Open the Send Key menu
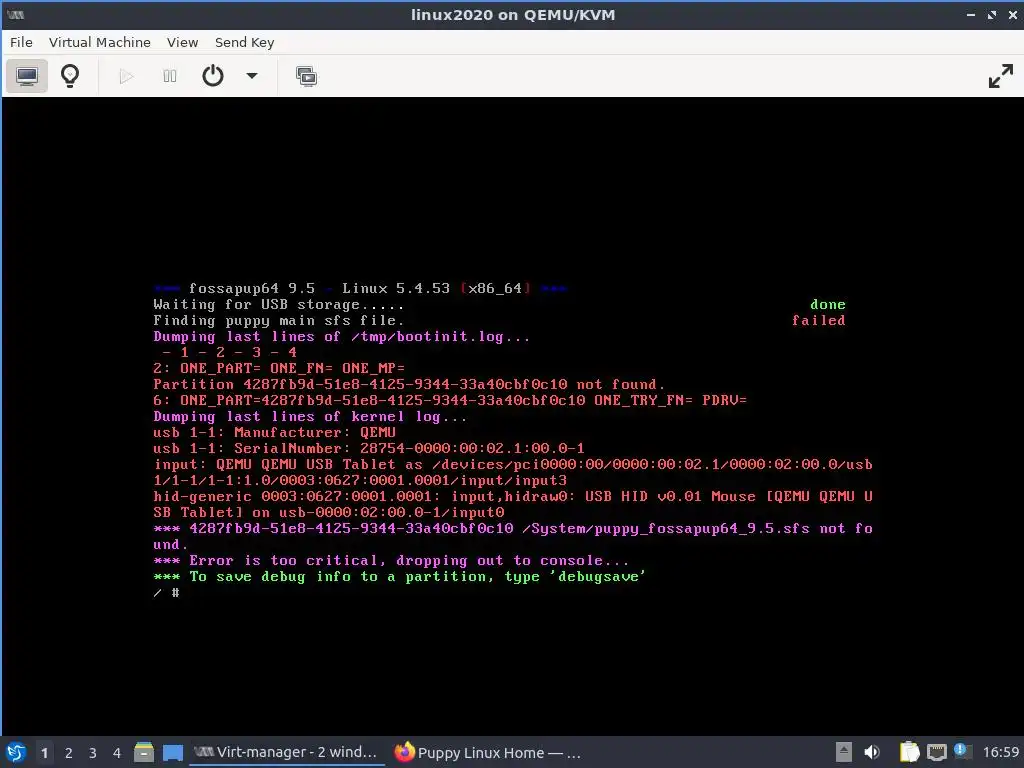 [x=244, y=42]
